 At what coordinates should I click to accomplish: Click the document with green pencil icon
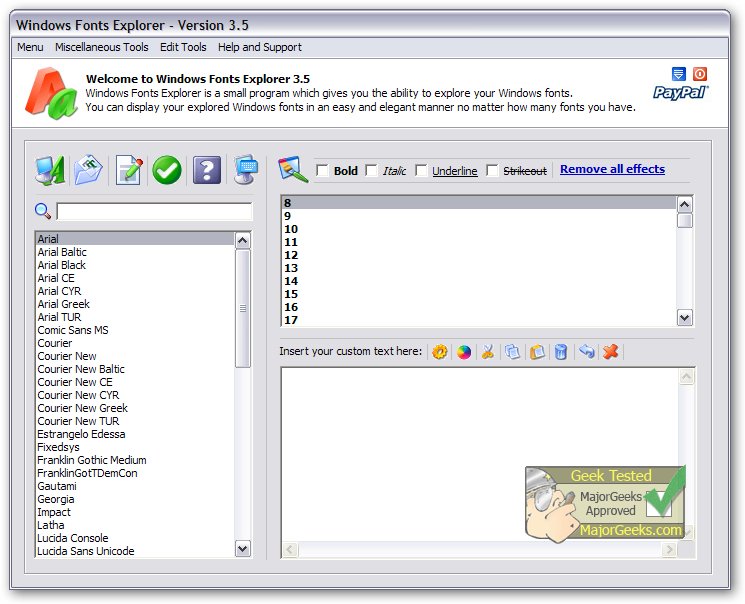point(129,170)
